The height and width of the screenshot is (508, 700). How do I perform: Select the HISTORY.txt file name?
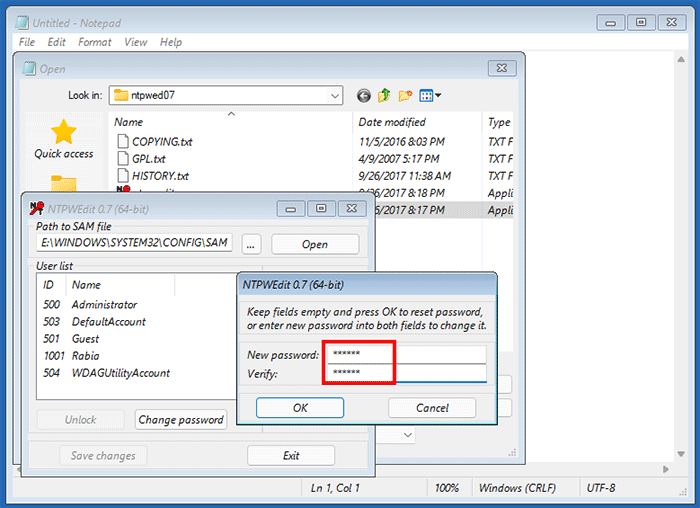[x=160, y=175]
